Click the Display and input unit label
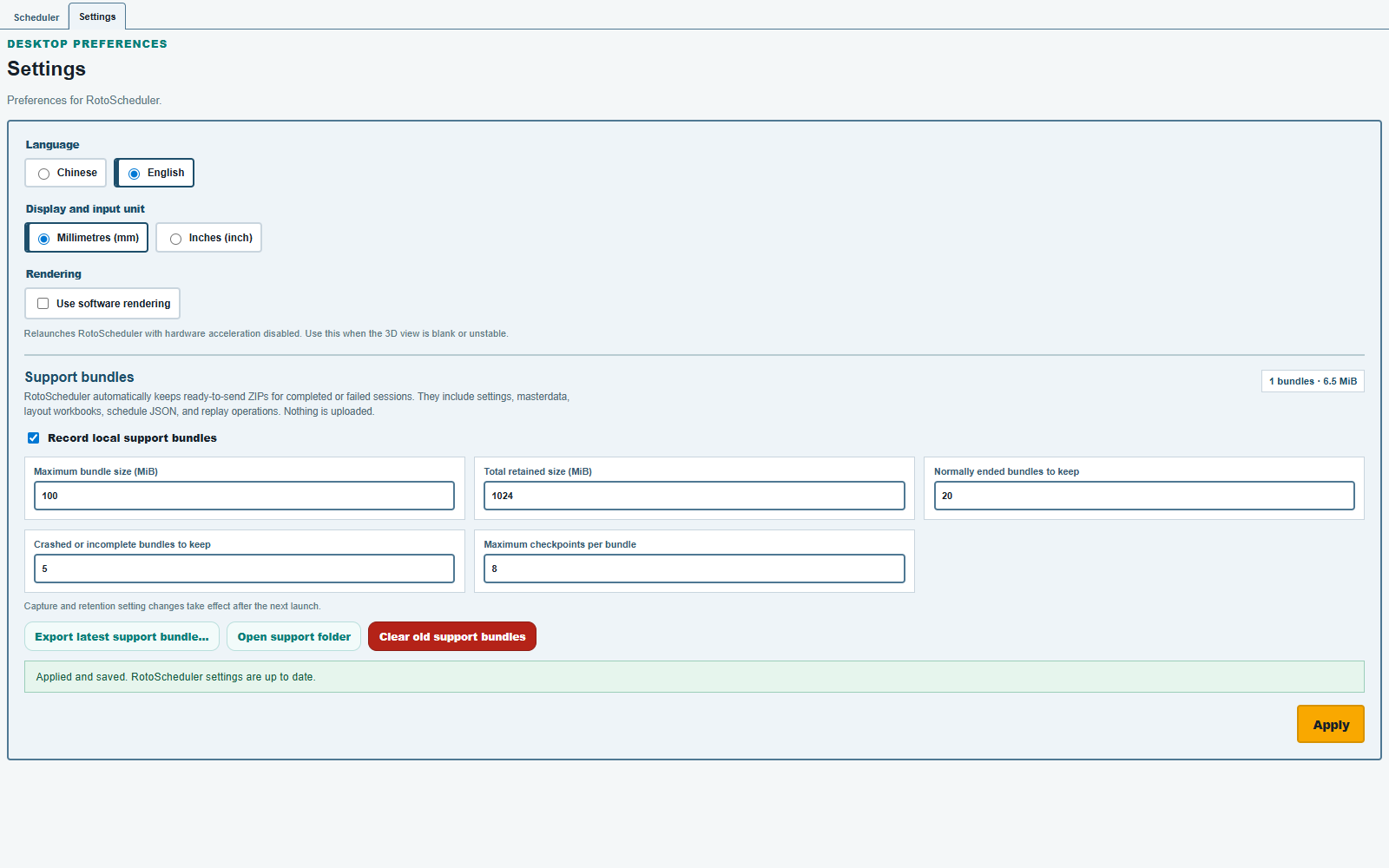This screenshot has width=1389, height=868. coord(85,209)
